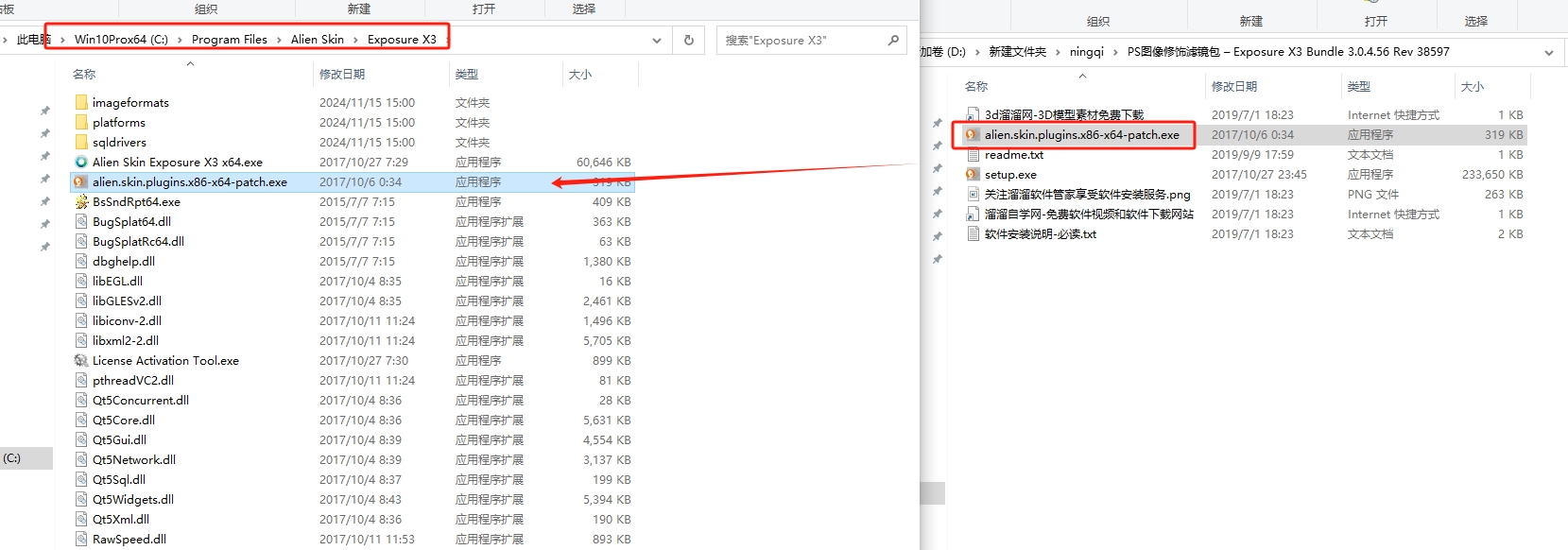Click the 新建文件夹 breadcrumb in right window

[x=1017, y=52]
